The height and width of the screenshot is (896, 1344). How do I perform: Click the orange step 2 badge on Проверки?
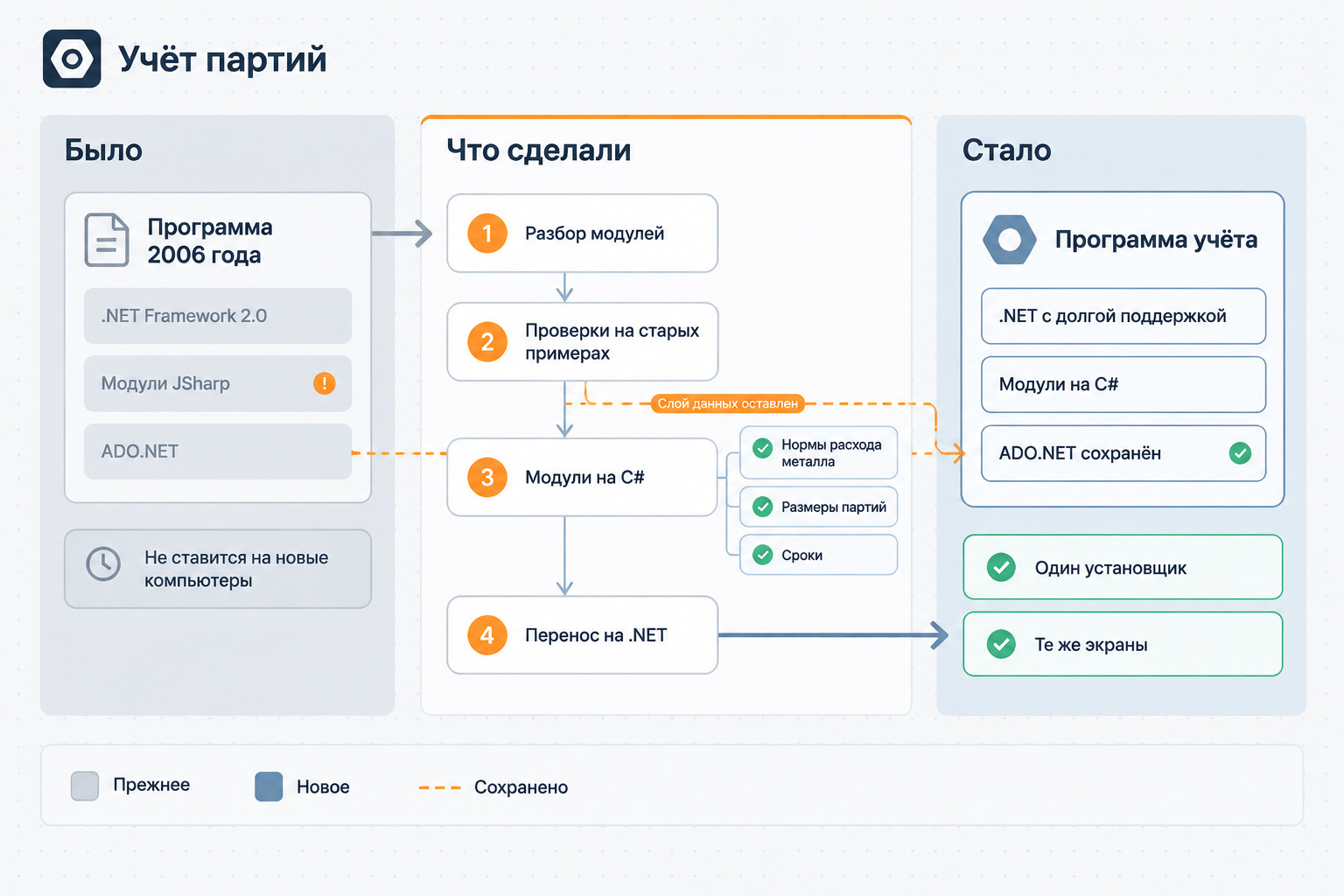(487, 341)
